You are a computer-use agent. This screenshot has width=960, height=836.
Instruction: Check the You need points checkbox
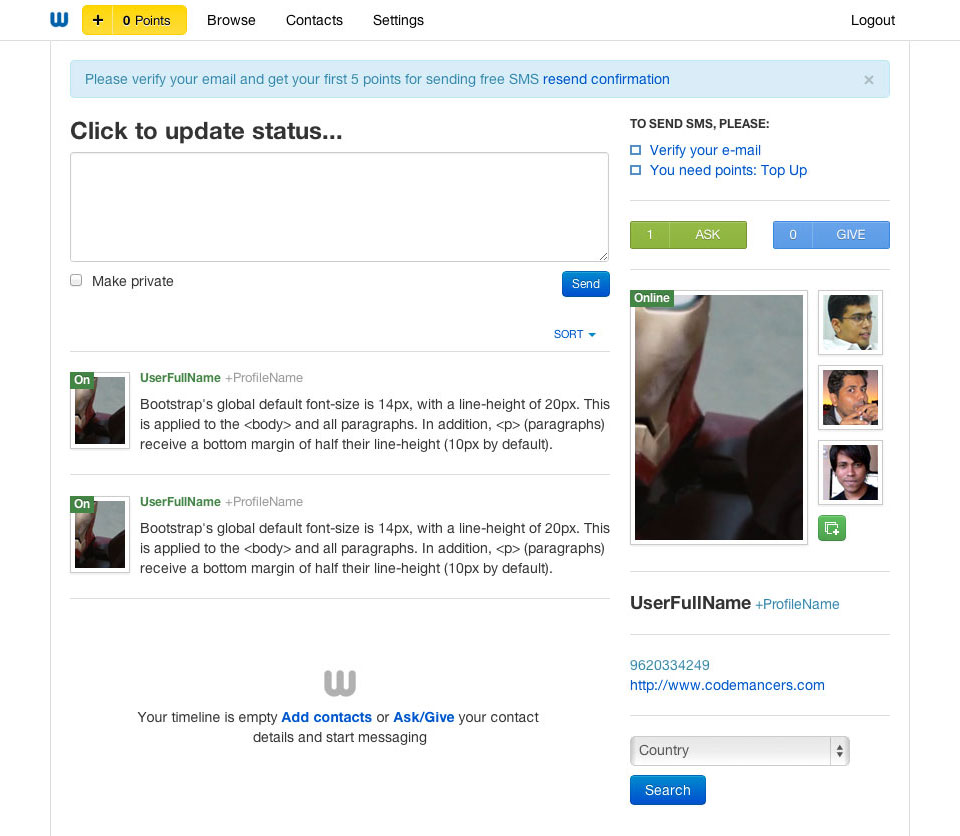636,170
